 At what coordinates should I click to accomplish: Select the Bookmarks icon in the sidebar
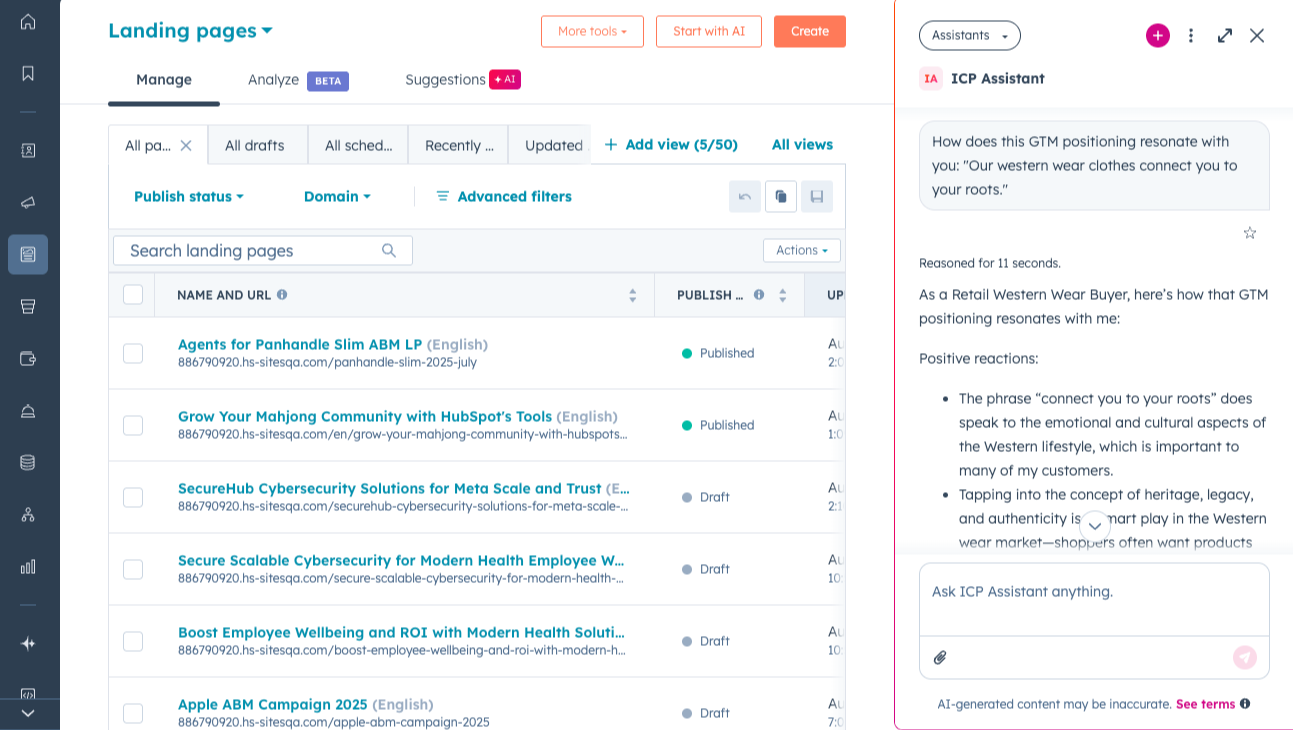pos(28,72)
